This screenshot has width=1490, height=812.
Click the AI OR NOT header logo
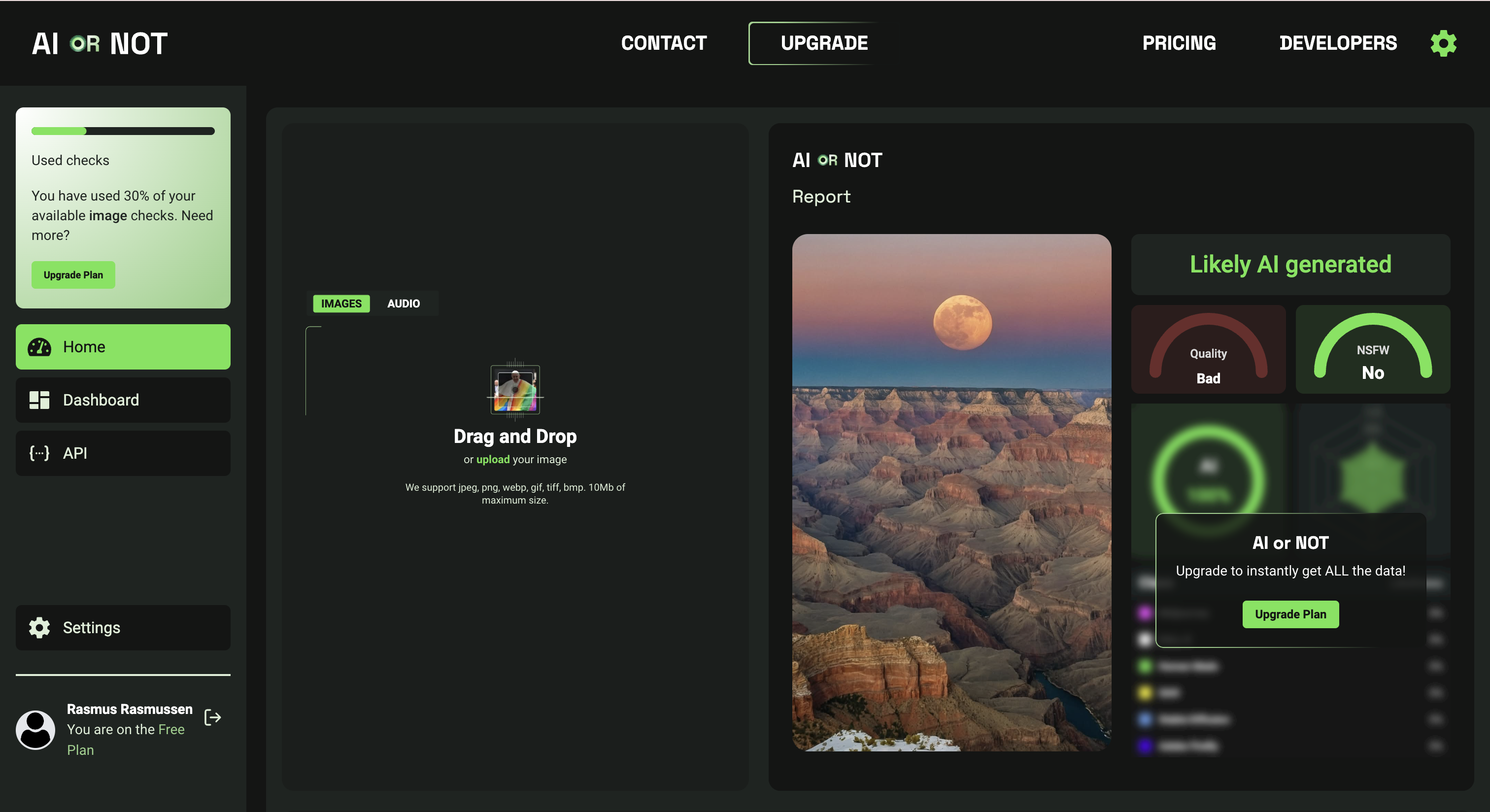[100, 44]
